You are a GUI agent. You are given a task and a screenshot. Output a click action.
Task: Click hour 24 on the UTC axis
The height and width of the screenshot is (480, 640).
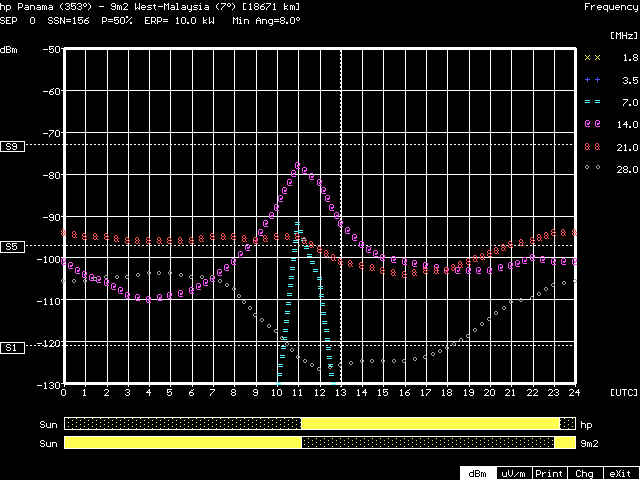[x=574, y=393]
